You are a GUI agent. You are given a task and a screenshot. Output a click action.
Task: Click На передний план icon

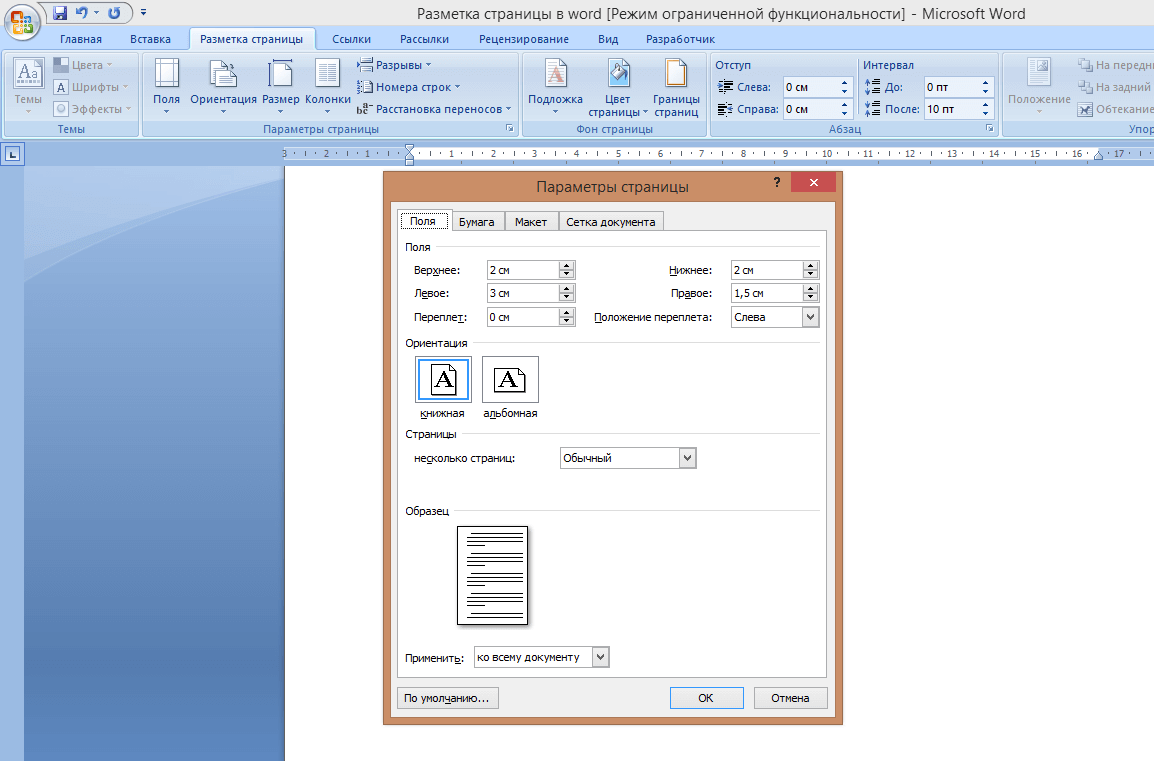tap(1085, 65)
